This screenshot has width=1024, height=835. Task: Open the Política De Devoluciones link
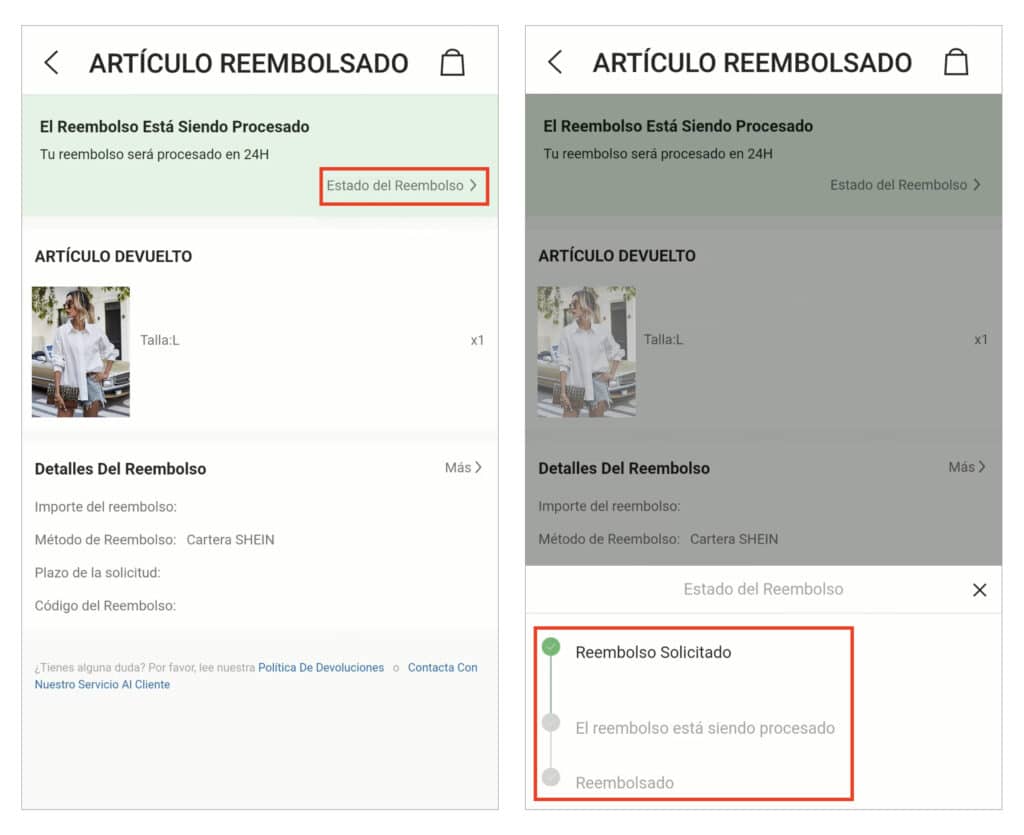321,667
